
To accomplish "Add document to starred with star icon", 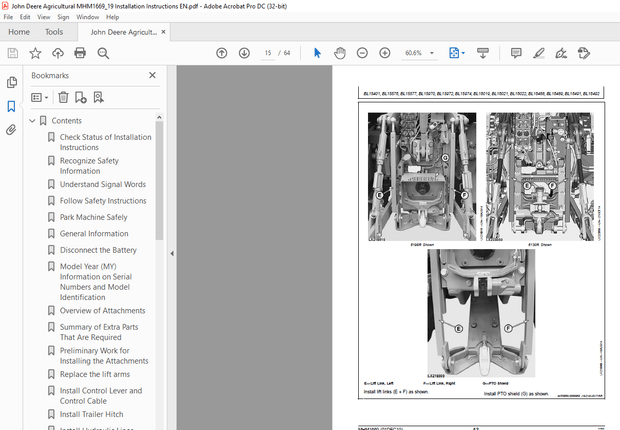I will click(x=35, y=53).
